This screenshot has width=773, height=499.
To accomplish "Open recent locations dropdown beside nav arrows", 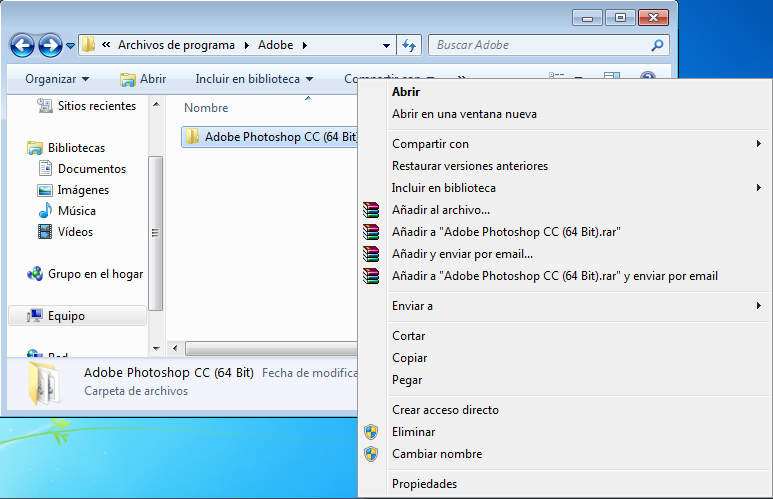I will pyautogui.click(x=70, y=46).
